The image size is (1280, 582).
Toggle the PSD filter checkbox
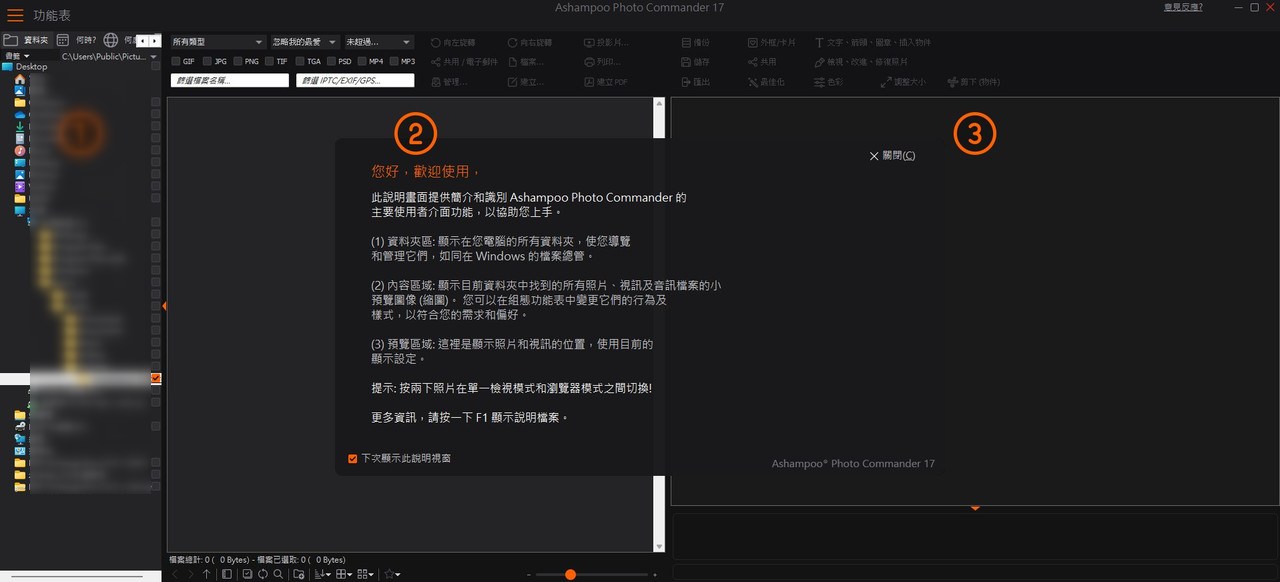[331, 62]
